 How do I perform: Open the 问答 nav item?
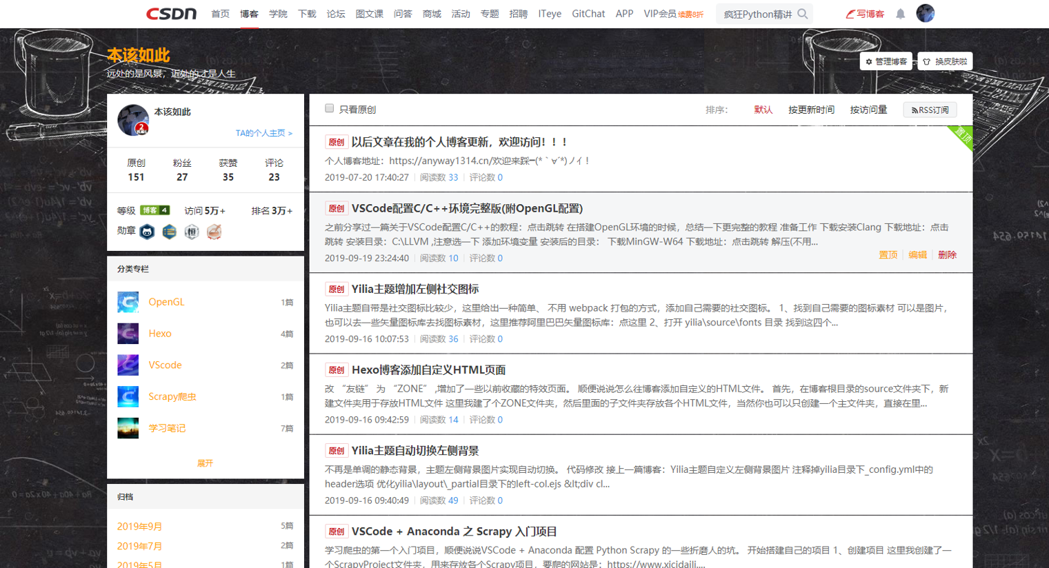(x=403, y=13)
